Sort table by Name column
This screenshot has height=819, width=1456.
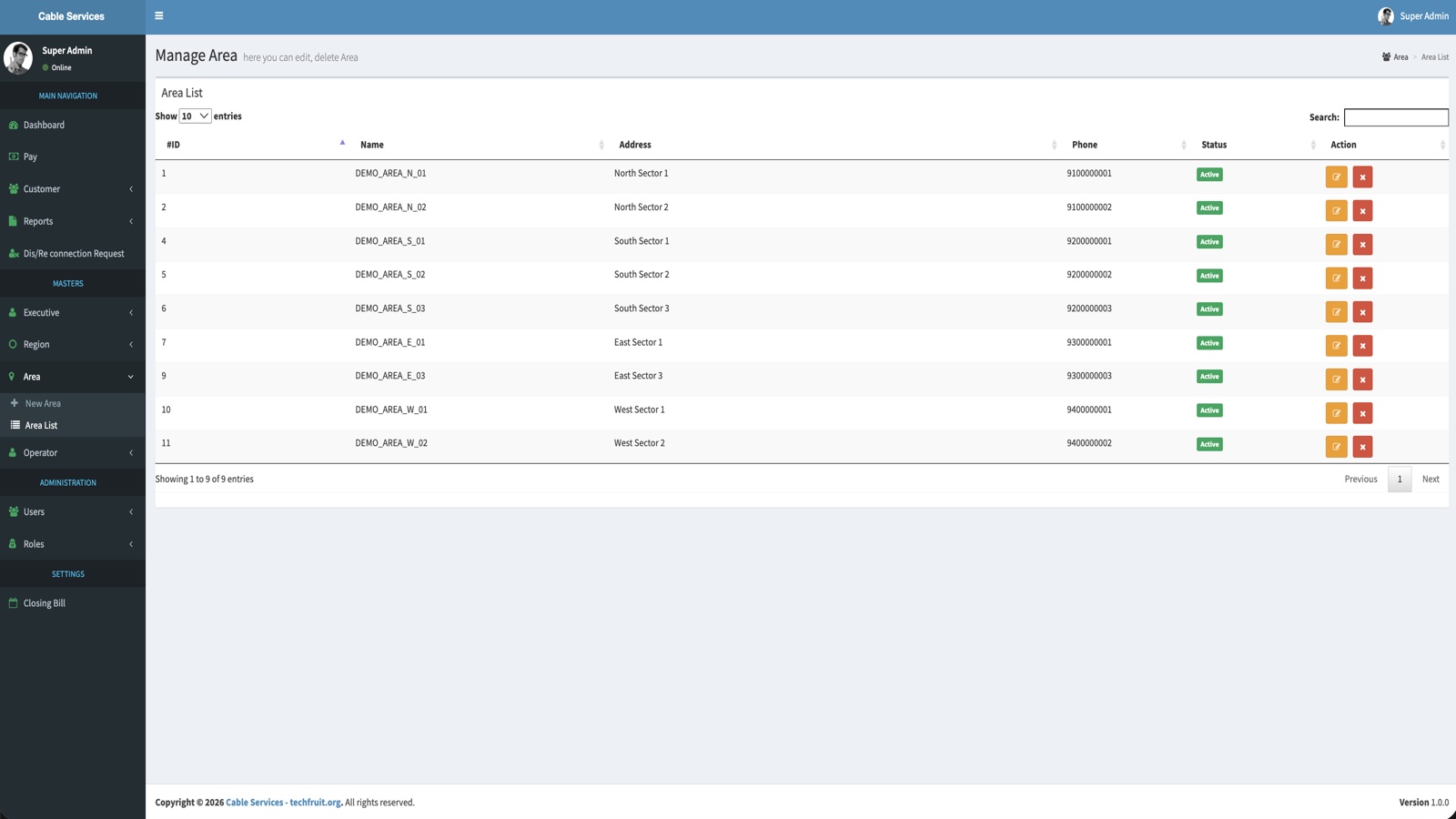coord(479,145)
